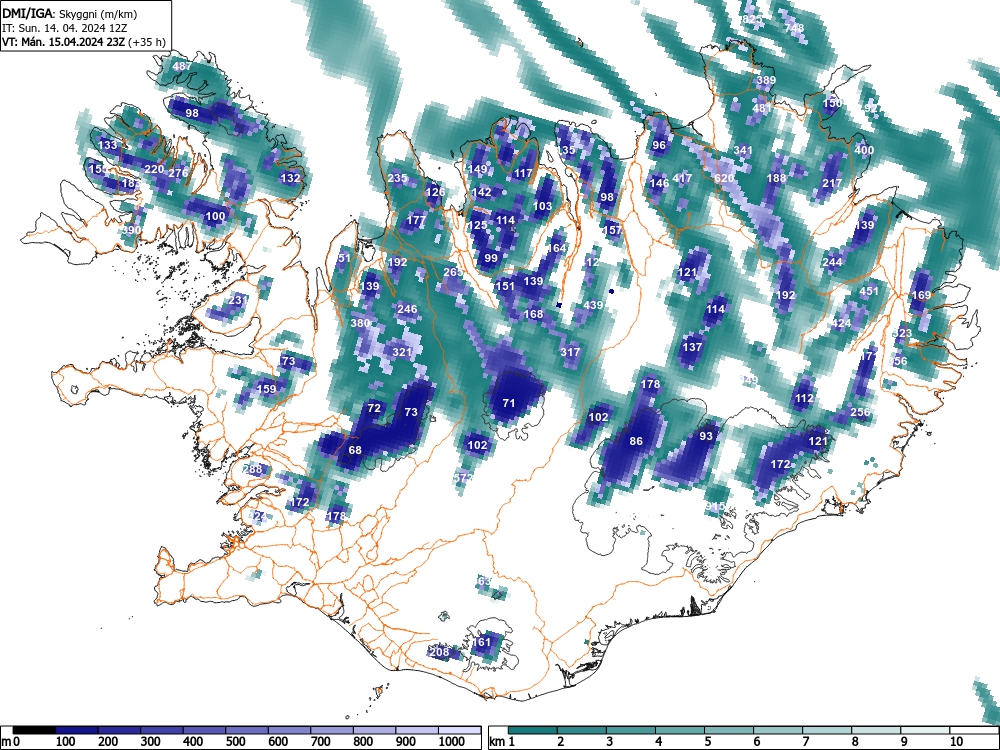Click the visibility value '620'
The height and width of the screenshot is (750, 1000).
[724, 178]
